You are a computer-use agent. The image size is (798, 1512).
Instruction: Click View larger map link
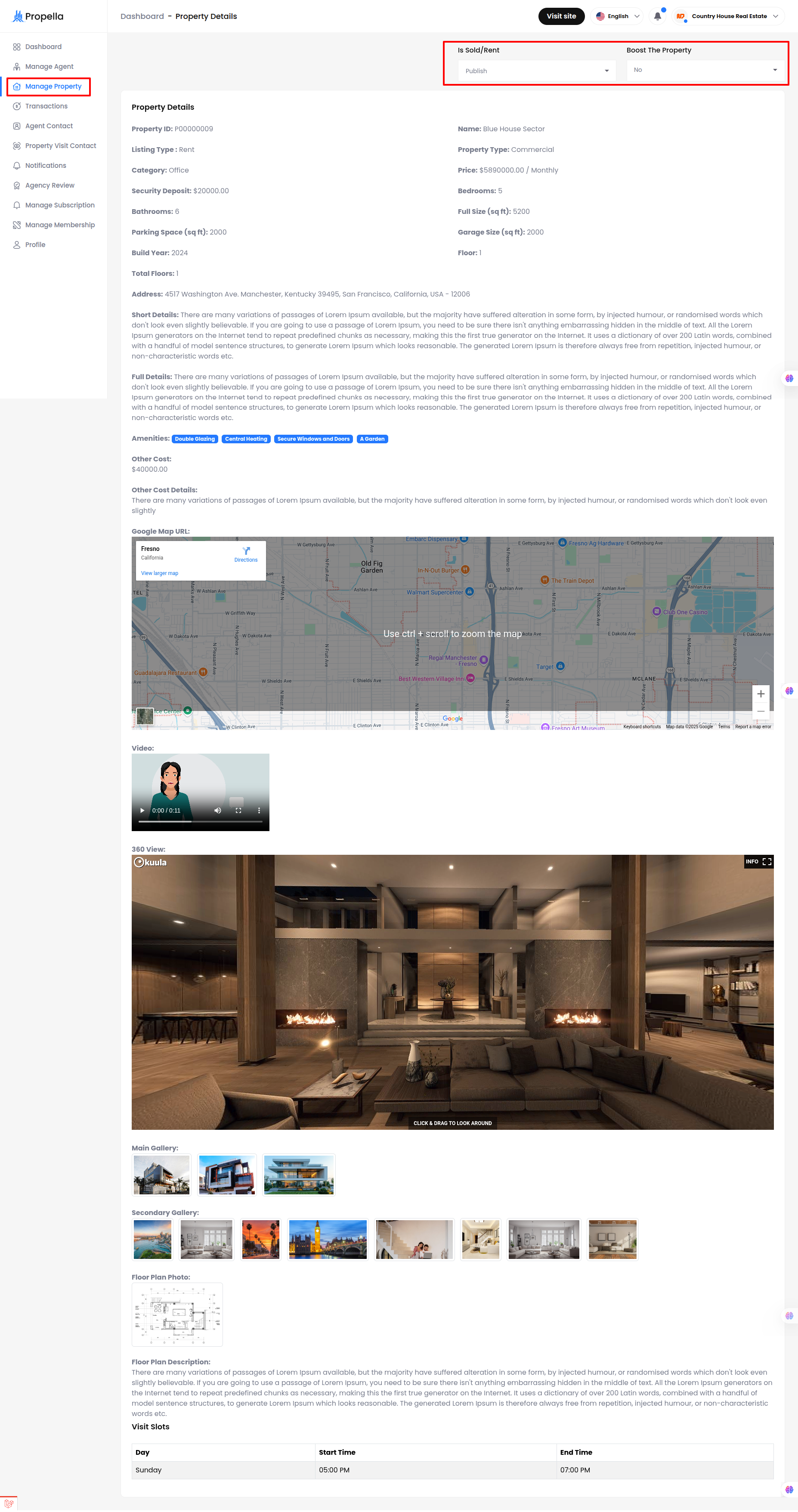(160, 573)
